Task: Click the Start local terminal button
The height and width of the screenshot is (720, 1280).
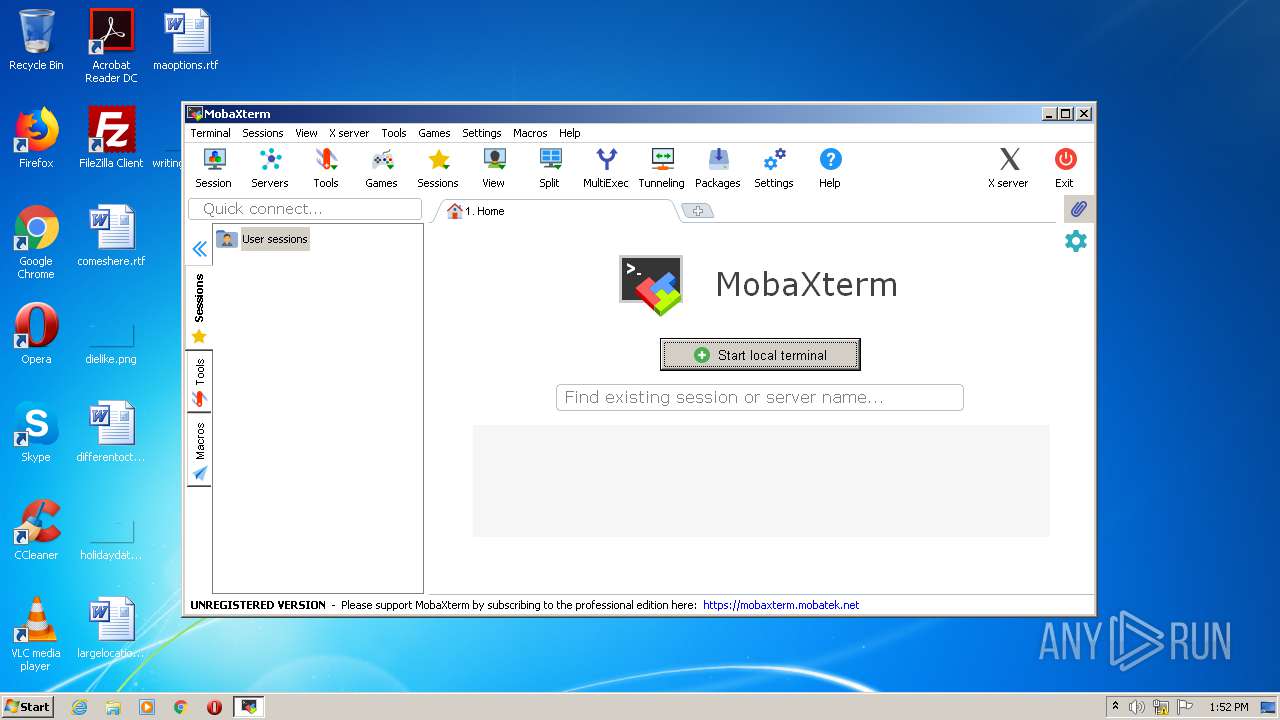Action: click(760, 354)
